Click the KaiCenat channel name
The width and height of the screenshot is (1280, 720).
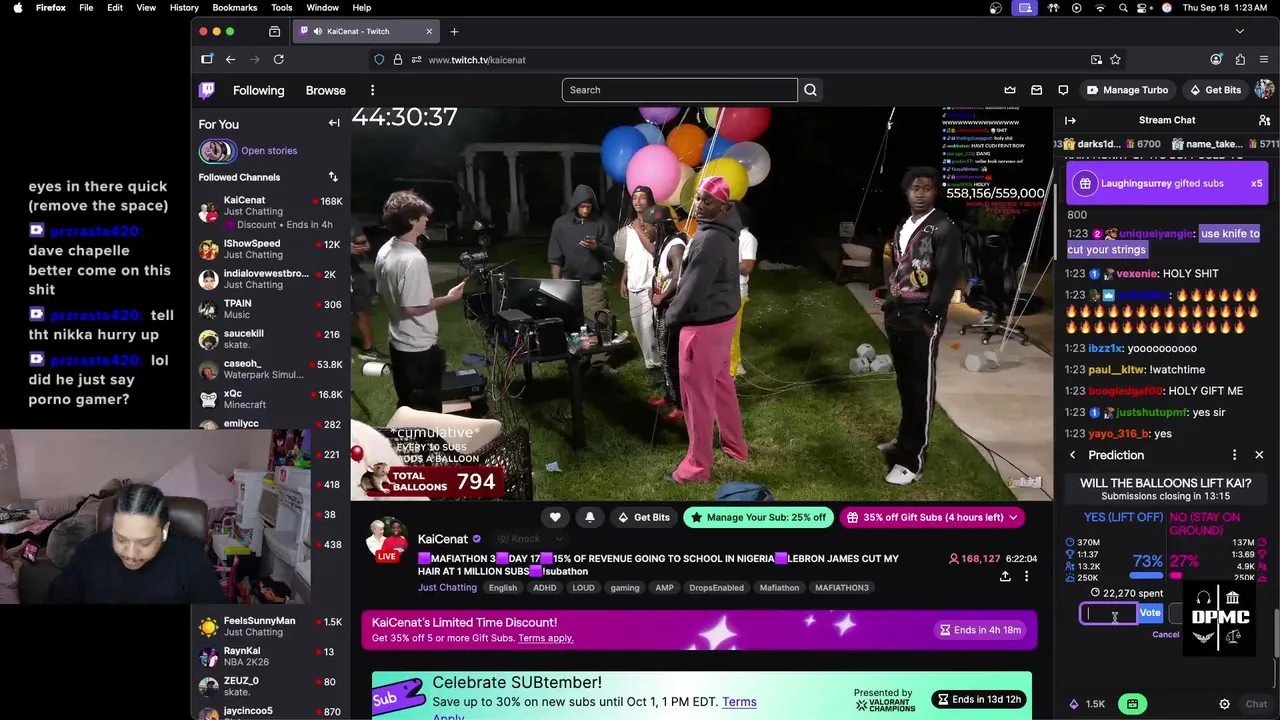443,539
